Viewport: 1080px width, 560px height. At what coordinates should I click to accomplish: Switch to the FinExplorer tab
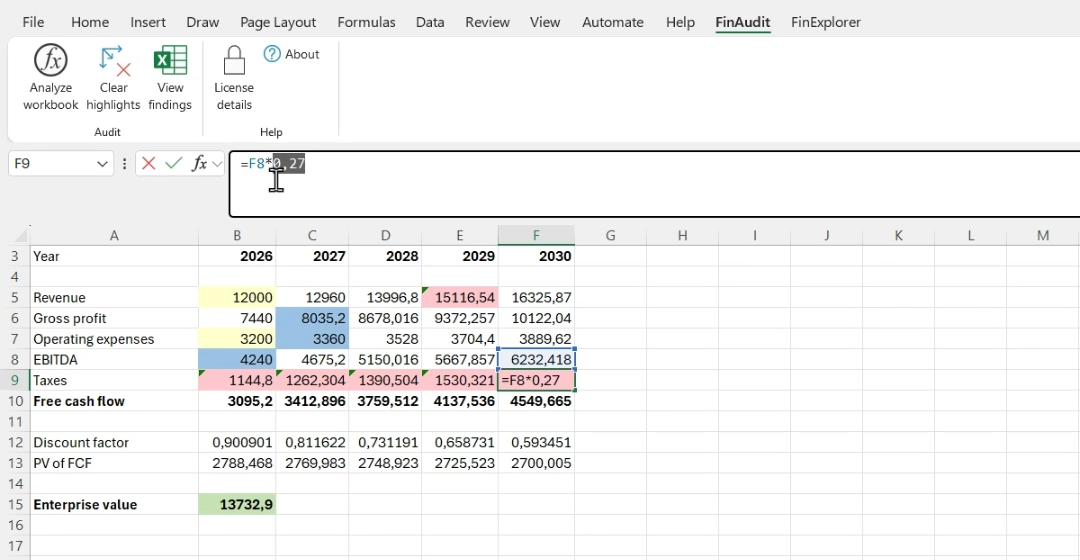pyautogui.click(x=826, y=22)
